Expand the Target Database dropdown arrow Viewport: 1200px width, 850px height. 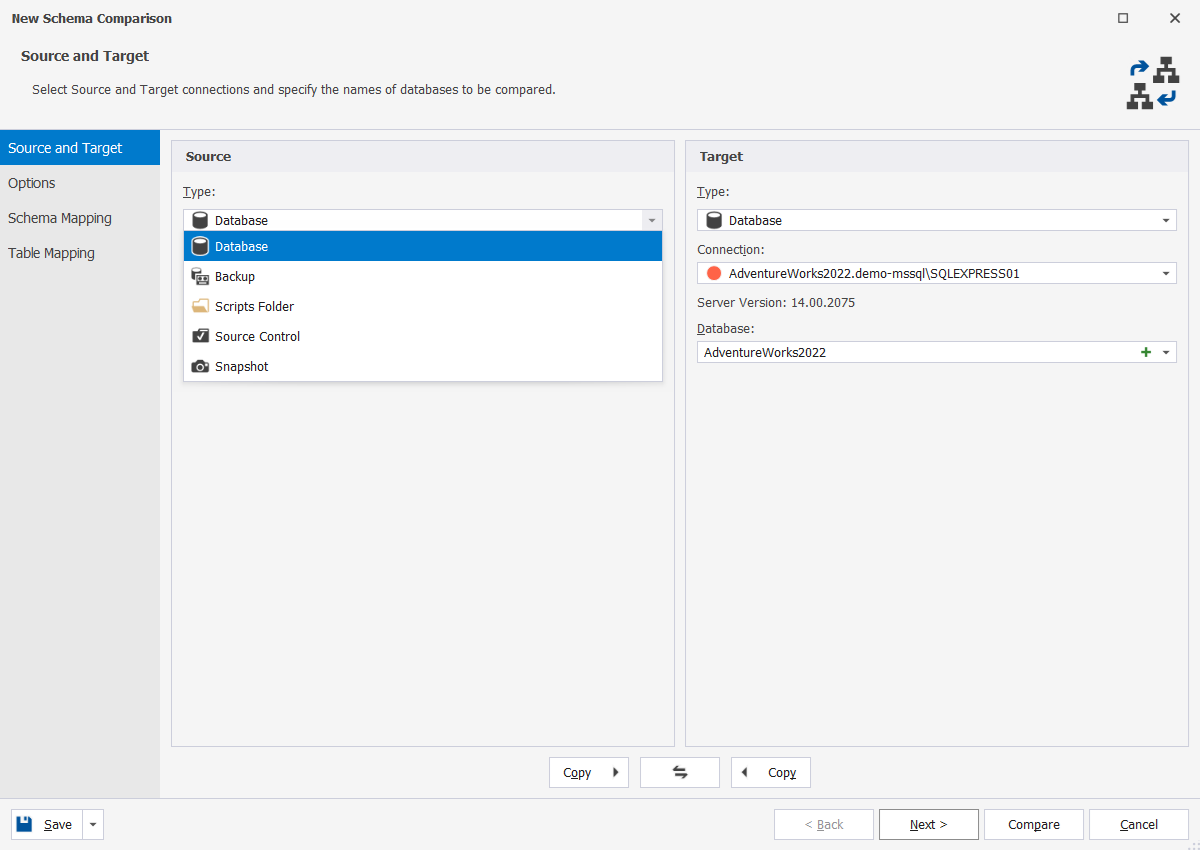[1166, 352]
